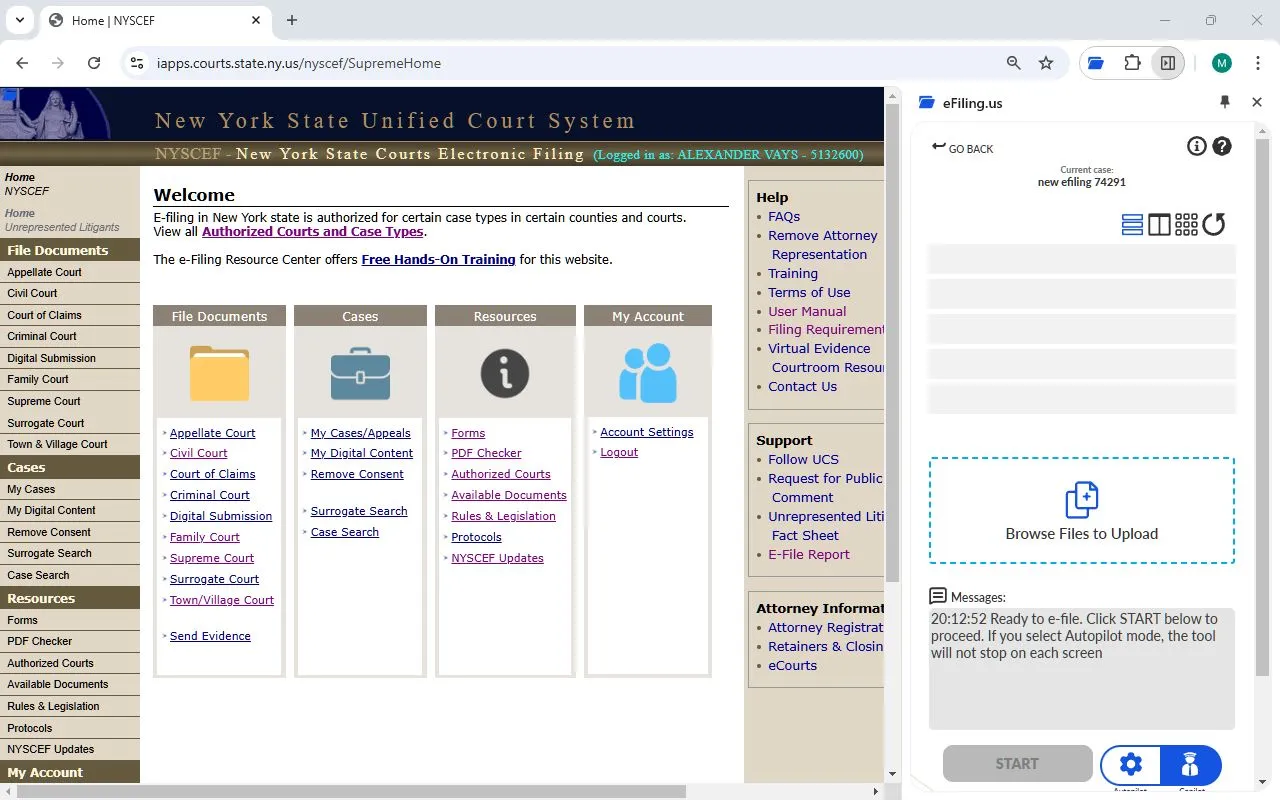Go back to the previous page
The image size is (1280, 800).
pyautogui.click(x=22, y=63)
